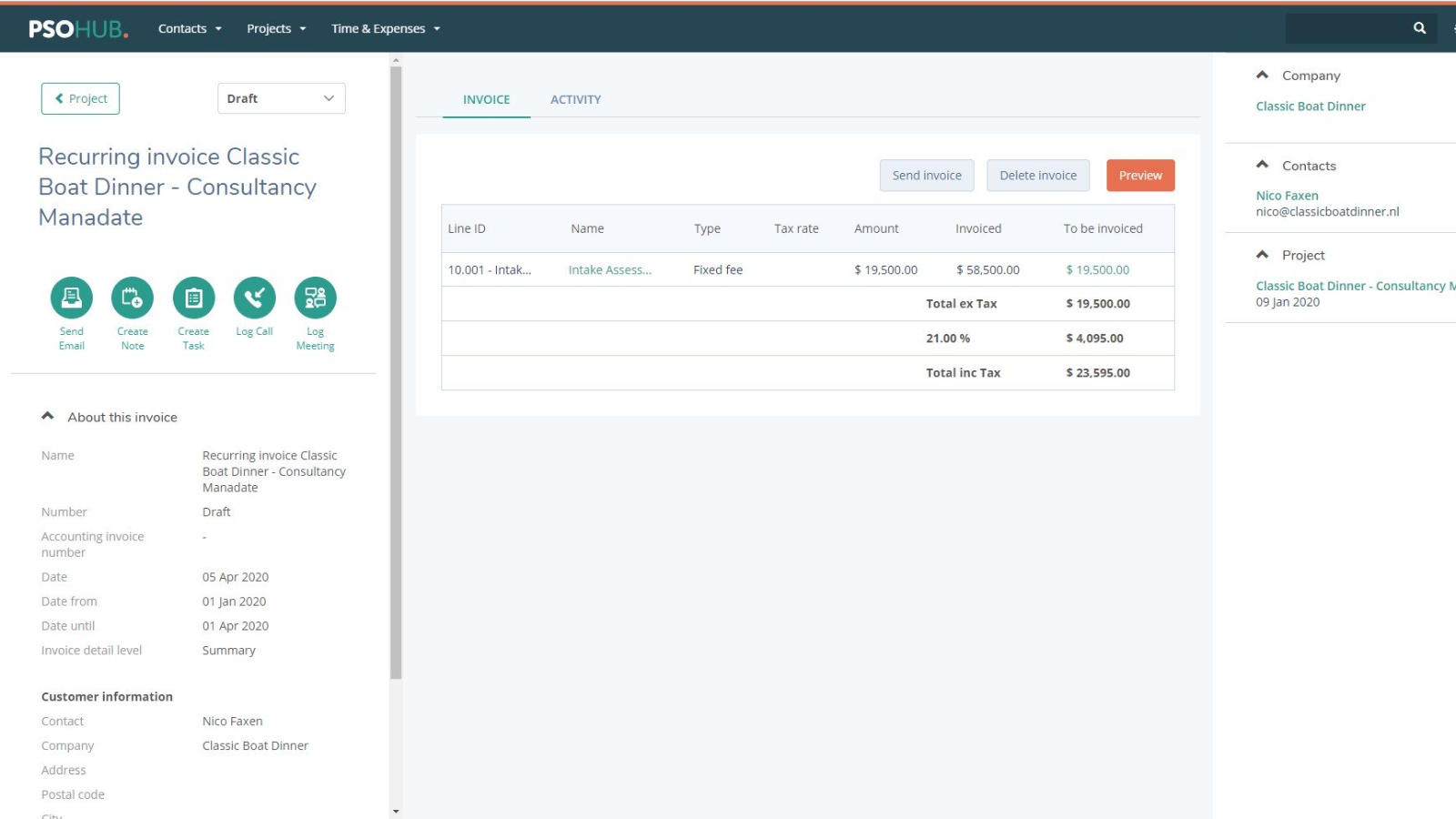Click the orange Preview button
Viewport: 1456px width, 819px height.
point(1140,176)
